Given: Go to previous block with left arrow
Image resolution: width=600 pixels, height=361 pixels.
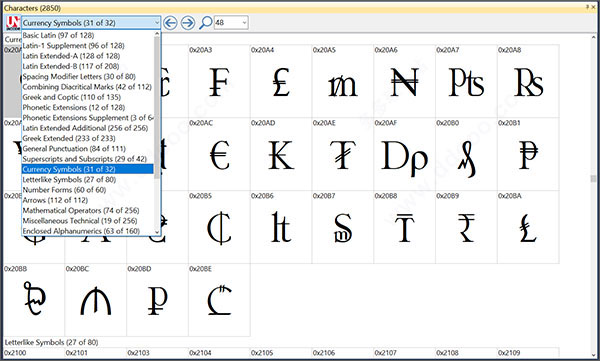Looking at the screenshot, I should 170,23.
